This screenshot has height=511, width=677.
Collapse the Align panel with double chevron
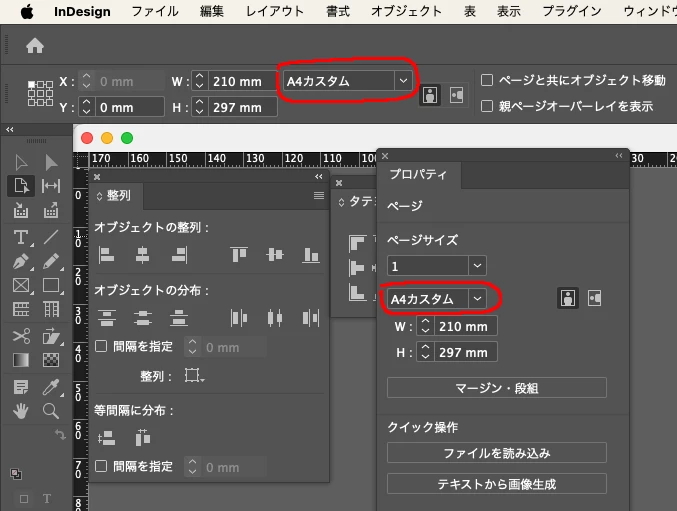coord(319,177)
